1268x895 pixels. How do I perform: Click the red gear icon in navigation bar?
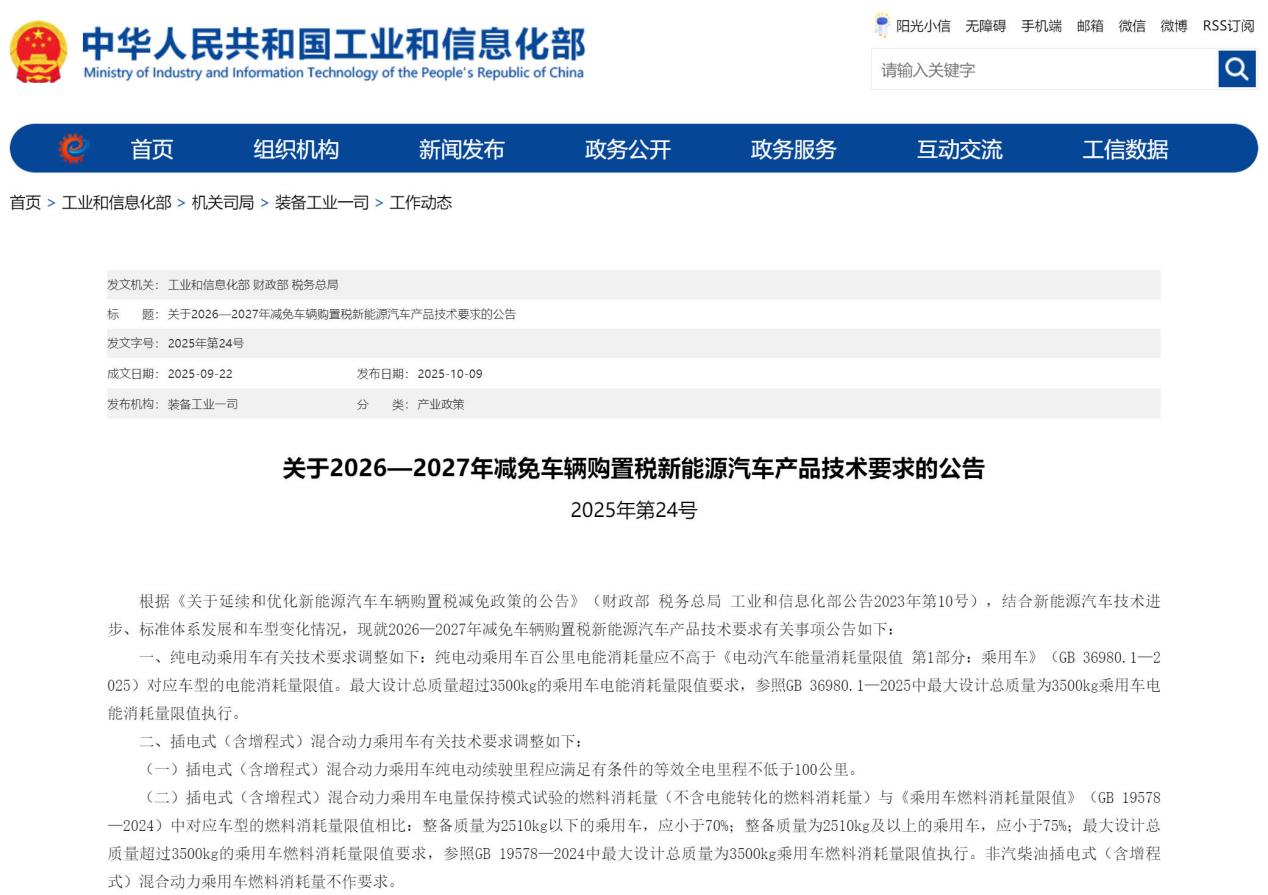click(73, 149)
